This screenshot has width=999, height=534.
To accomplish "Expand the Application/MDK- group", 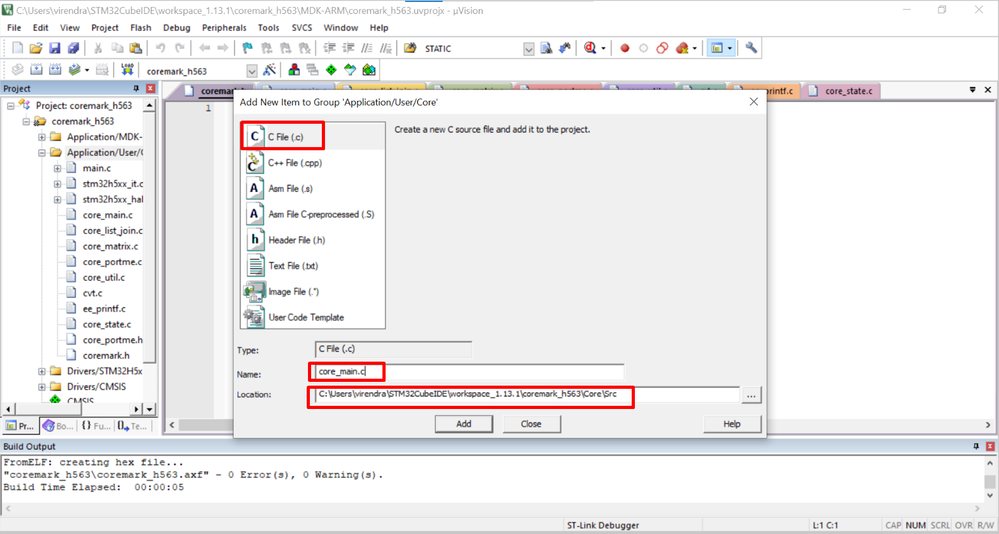I will (41, 137).
